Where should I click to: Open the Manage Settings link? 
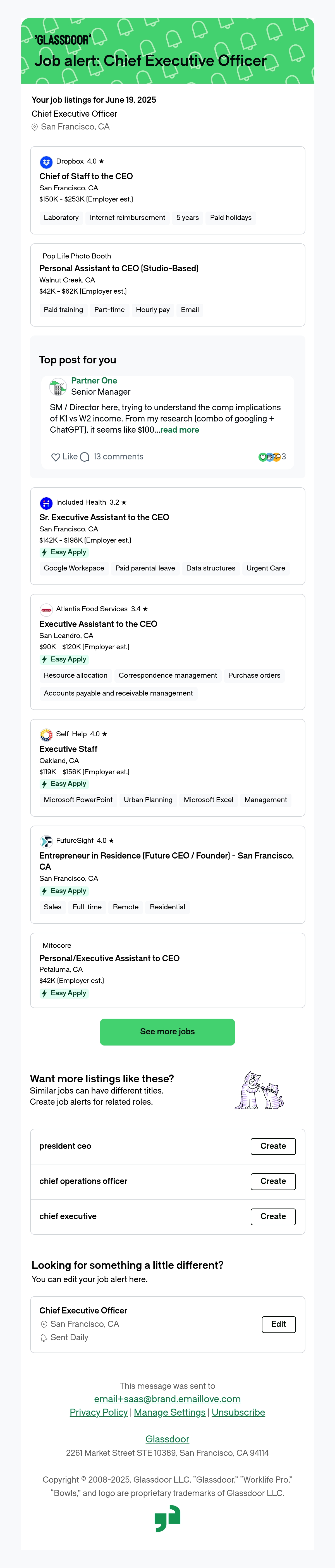point(170,1412)
